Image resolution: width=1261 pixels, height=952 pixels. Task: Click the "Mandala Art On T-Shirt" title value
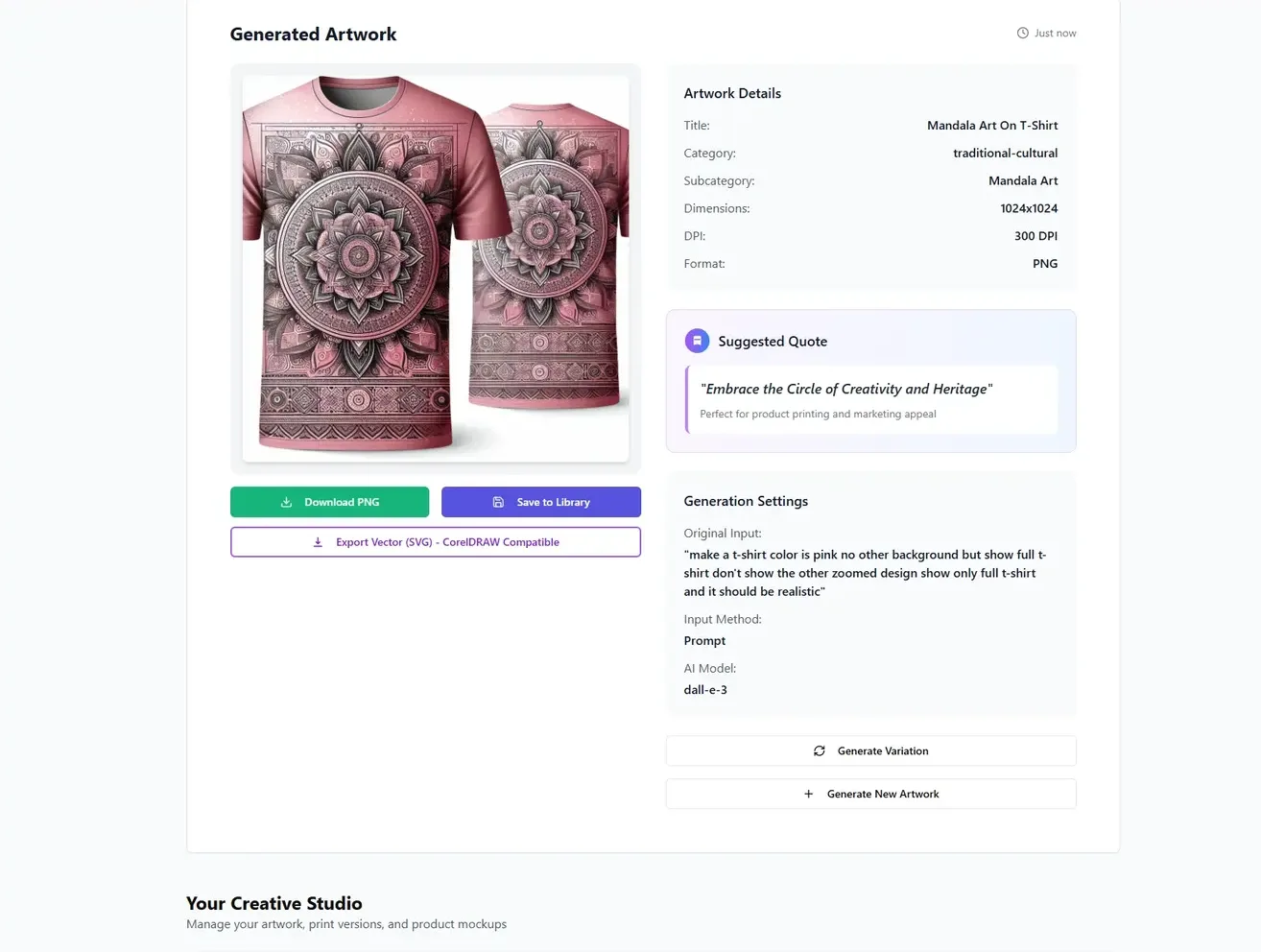tap(992, 126)
